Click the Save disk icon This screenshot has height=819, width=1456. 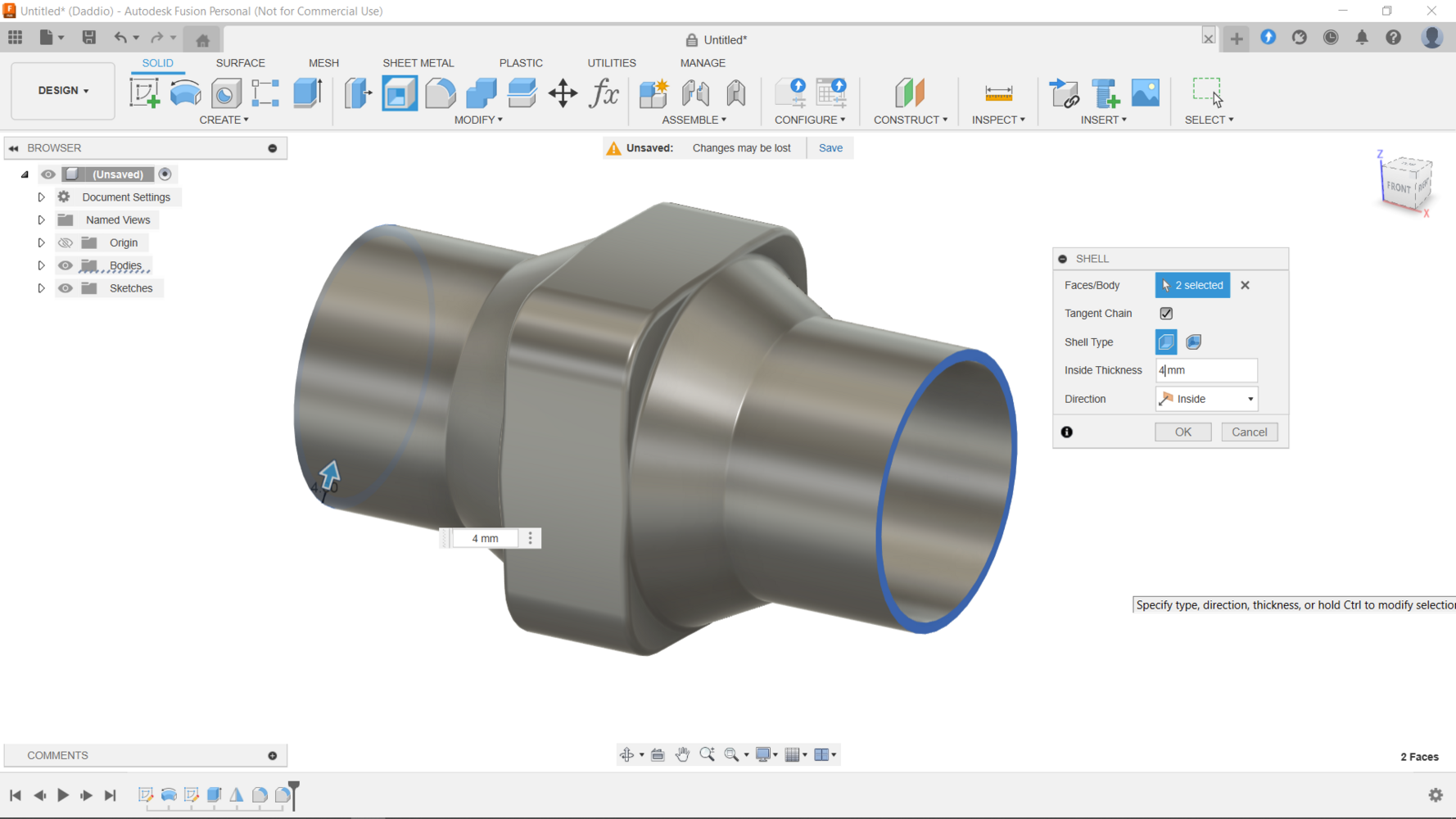[88, 38]
